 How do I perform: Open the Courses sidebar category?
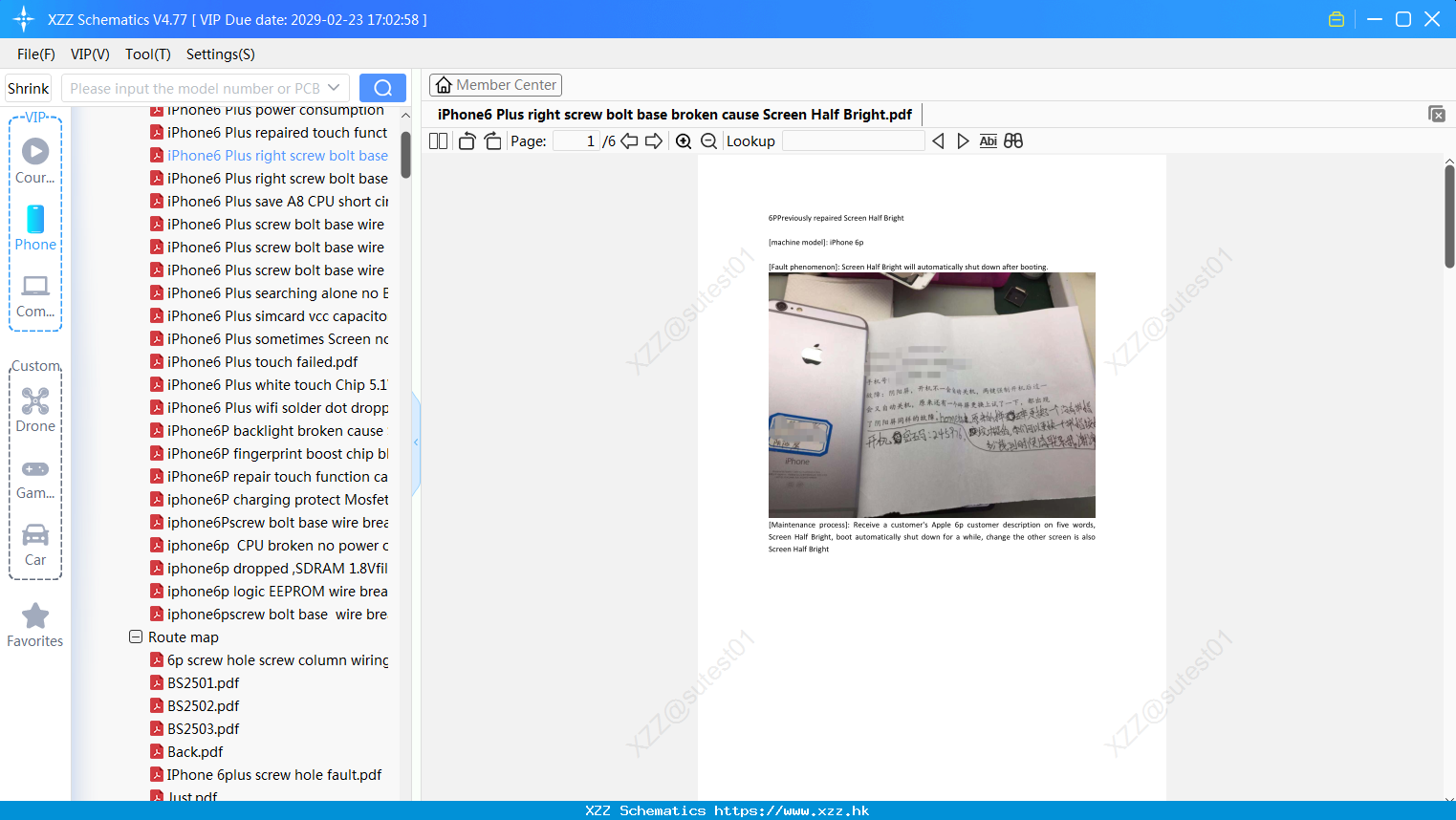[x=35, y=161]
